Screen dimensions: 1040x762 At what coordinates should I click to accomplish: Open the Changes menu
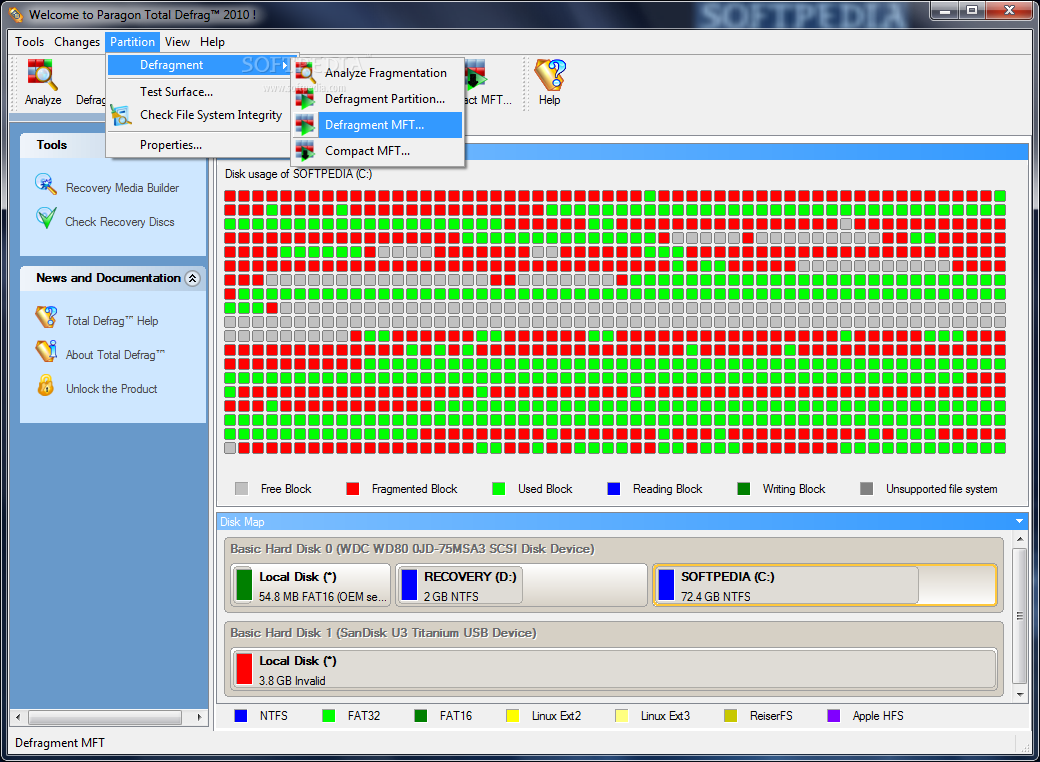click(x=77, y=42)
